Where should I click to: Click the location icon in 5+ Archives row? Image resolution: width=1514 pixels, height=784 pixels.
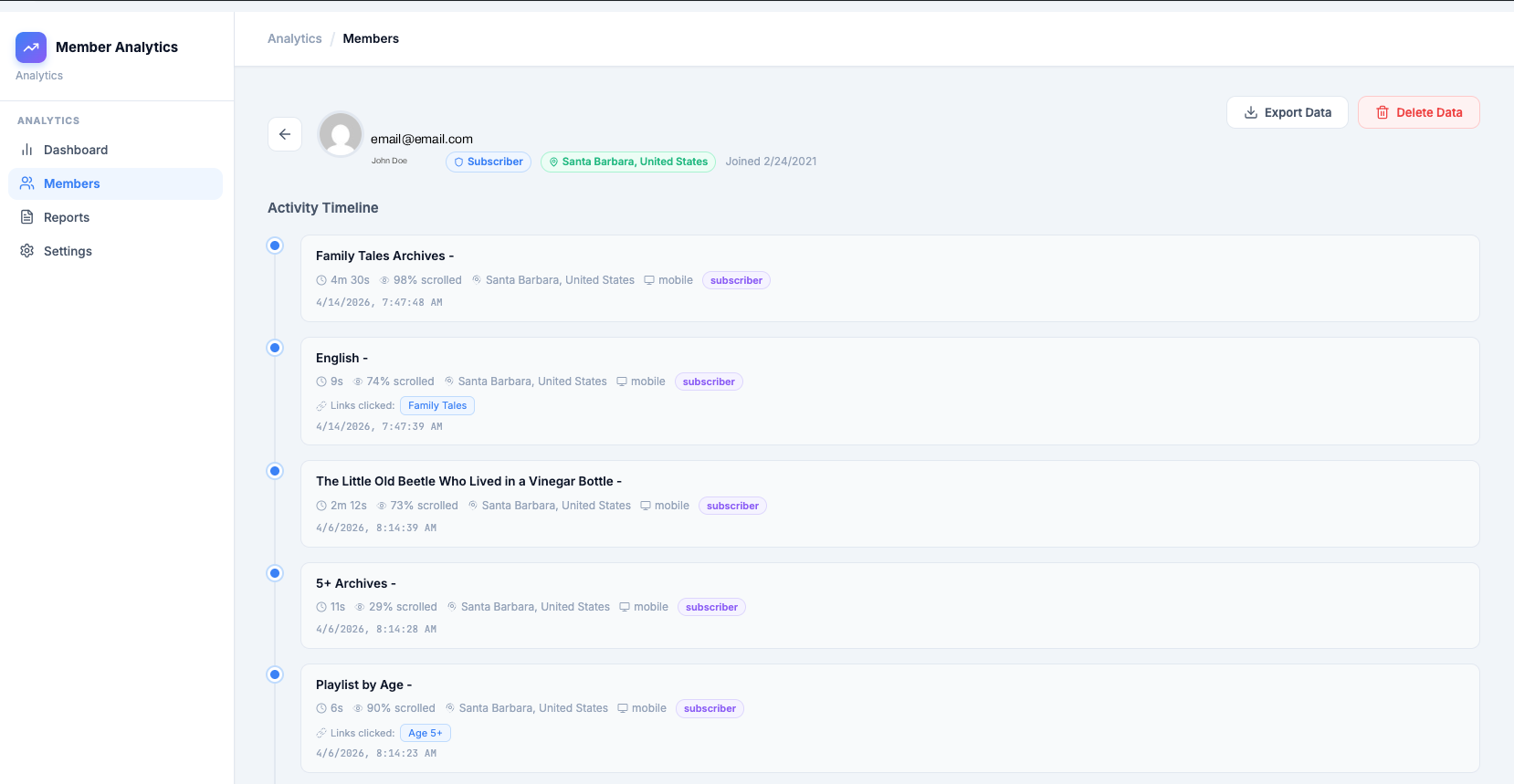[452, 607]
